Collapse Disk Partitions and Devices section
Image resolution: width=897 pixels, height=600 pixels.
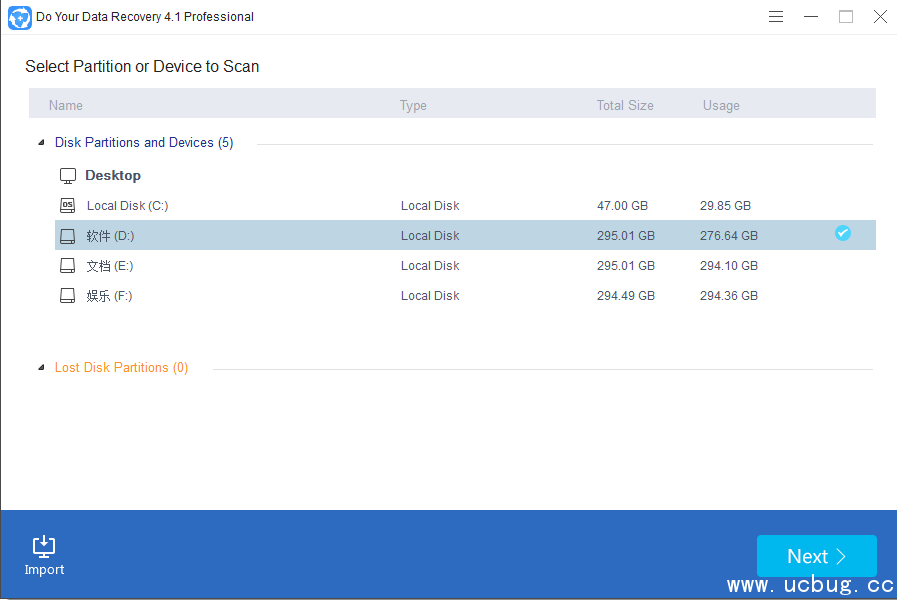click(41, 143)
